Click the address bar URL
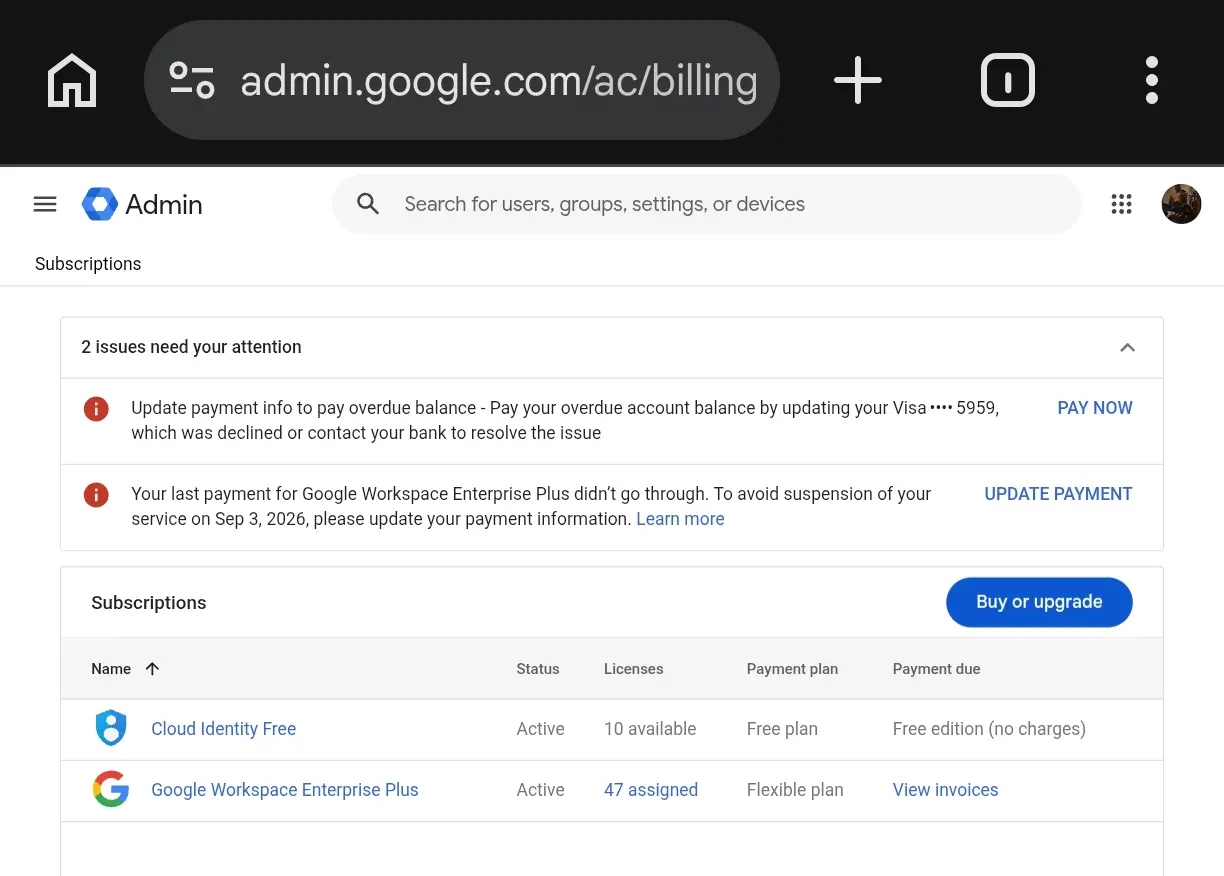The image size is (1224, 876). click(498, 80)
